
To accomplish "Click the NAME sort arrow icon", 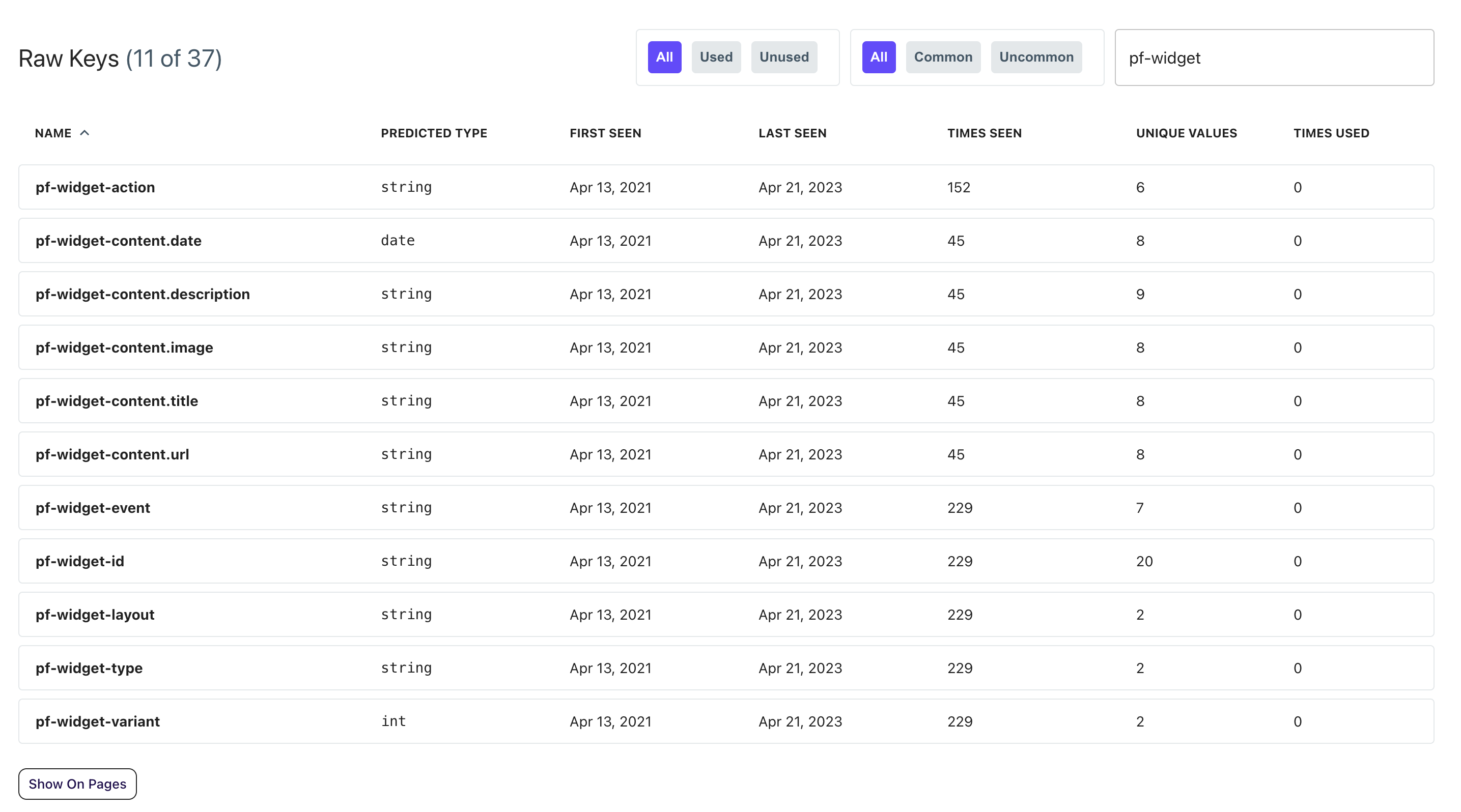I will click(x=85, y=133).
